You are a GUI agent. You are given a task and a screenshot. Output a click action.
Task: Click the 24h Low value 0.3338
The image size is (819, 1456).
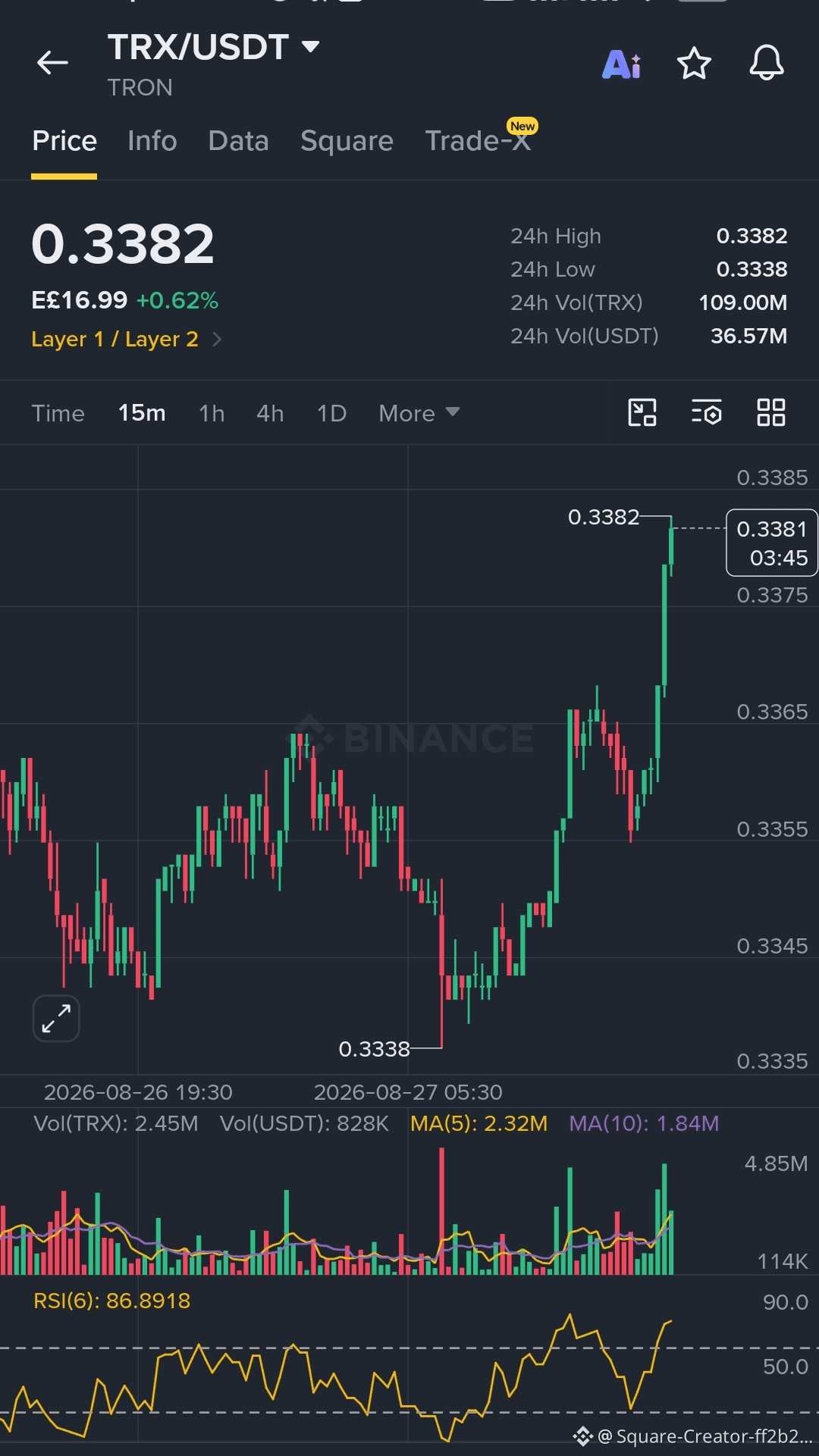(x=752, y=269)
